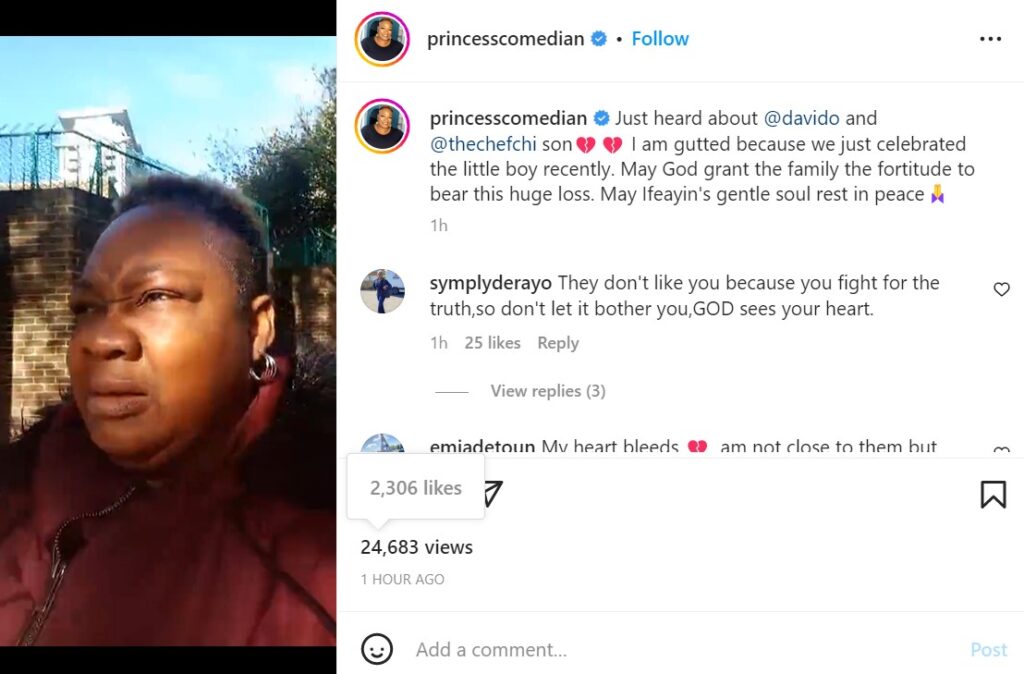Open the 24,683 views count
The height and width of the screenshot is (674, 1024).
pyautogui.click(x=417, y=547)
